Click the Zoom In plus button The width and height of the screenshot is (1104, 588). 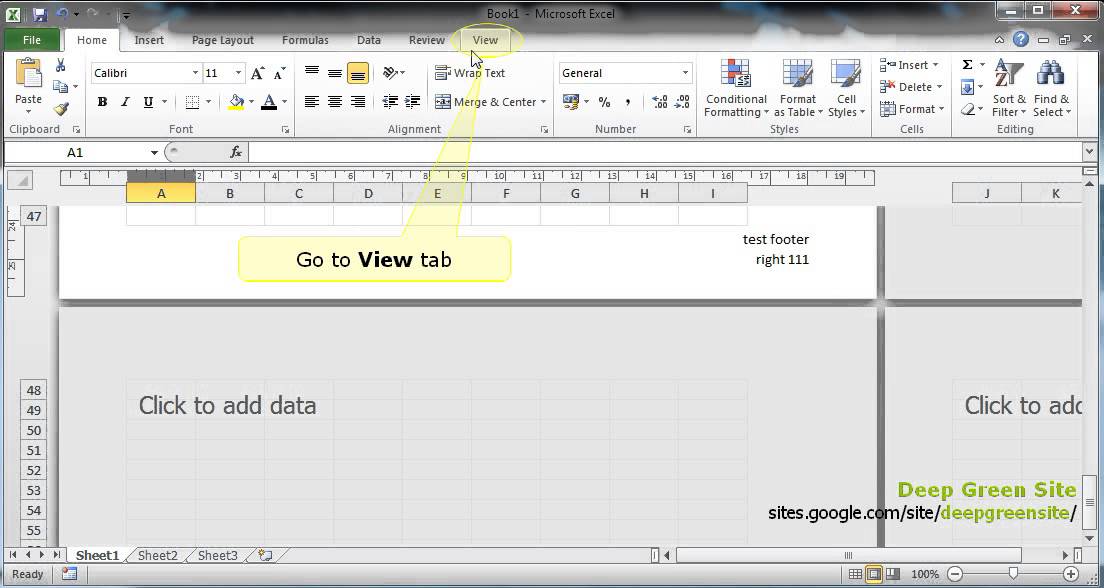[x=1071, y=574]
